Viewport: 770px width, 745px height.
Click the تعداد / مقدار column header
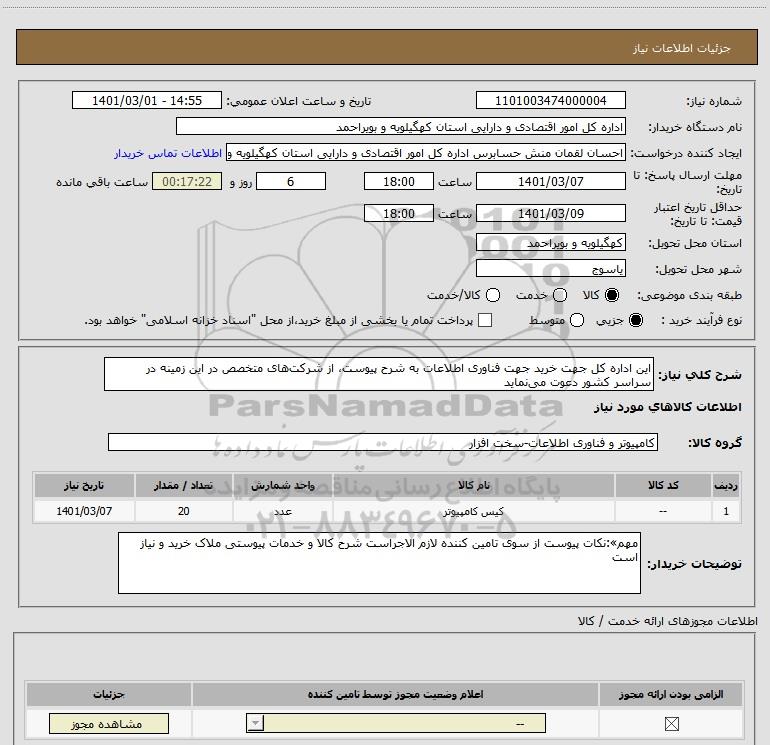(x=184, y=486)
